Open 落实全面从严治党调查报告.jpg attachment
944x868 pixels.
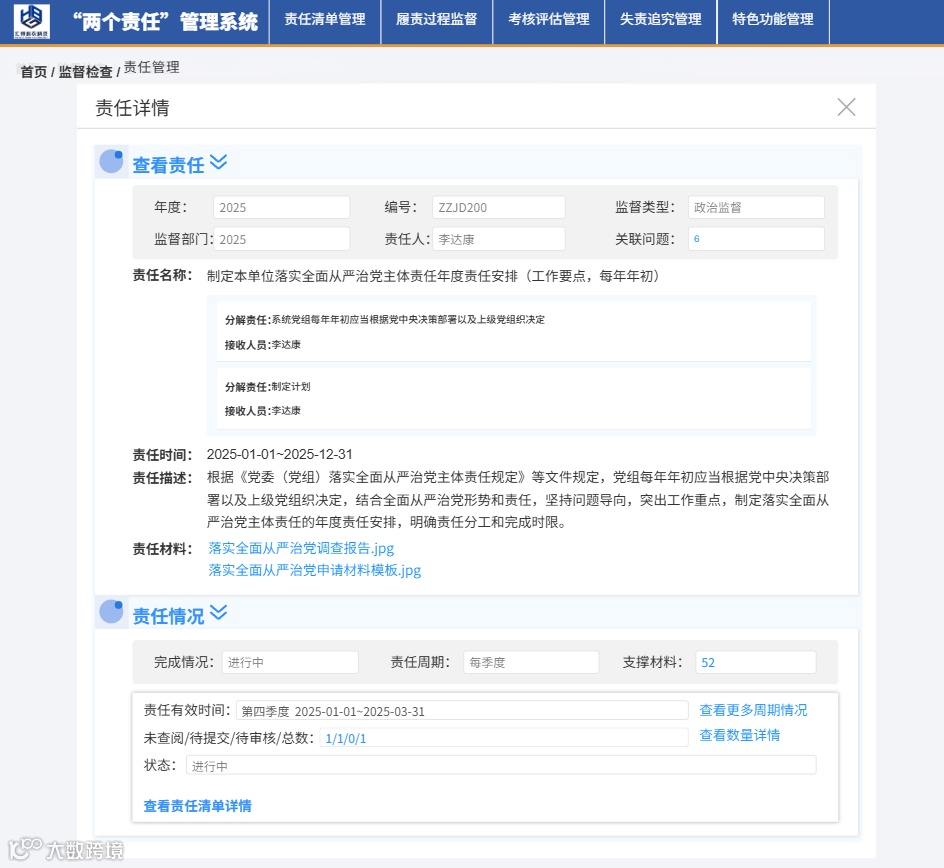click(301, 548)
